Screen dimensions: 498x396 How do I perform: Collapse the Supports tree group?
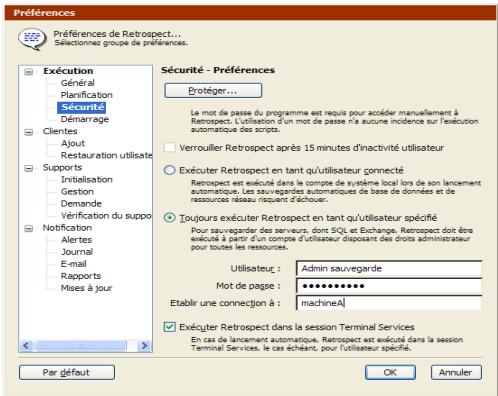point(29,168)
